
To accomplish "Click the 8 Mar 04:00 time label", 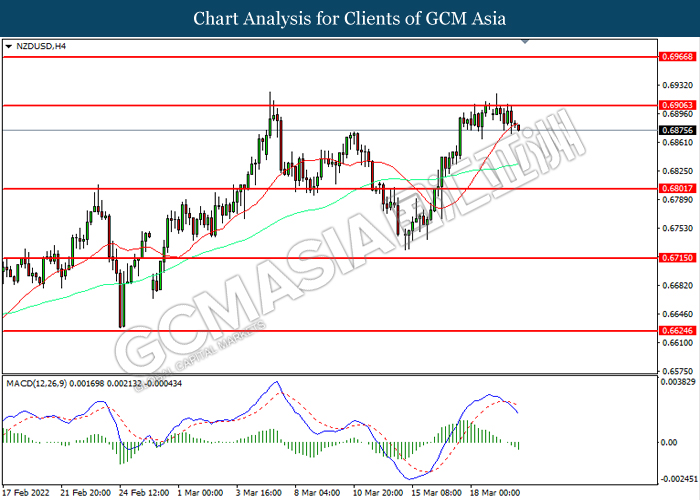I will (317, 493).
